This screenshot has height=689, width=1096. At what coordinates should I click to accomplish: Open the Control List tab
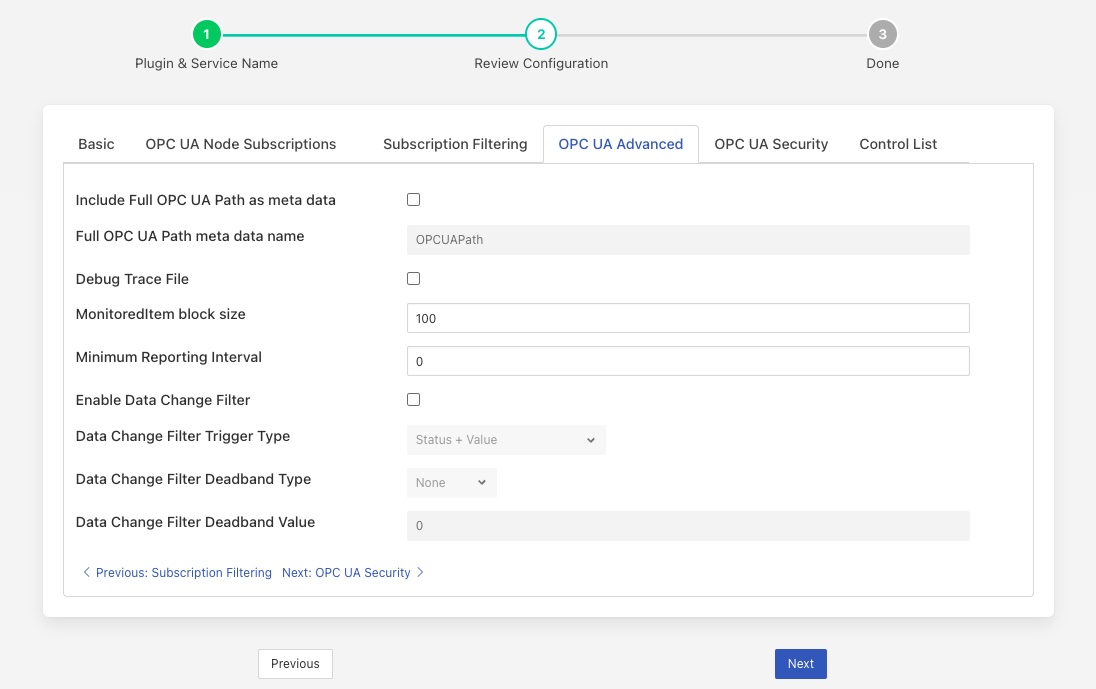click(x=897, y=144)
